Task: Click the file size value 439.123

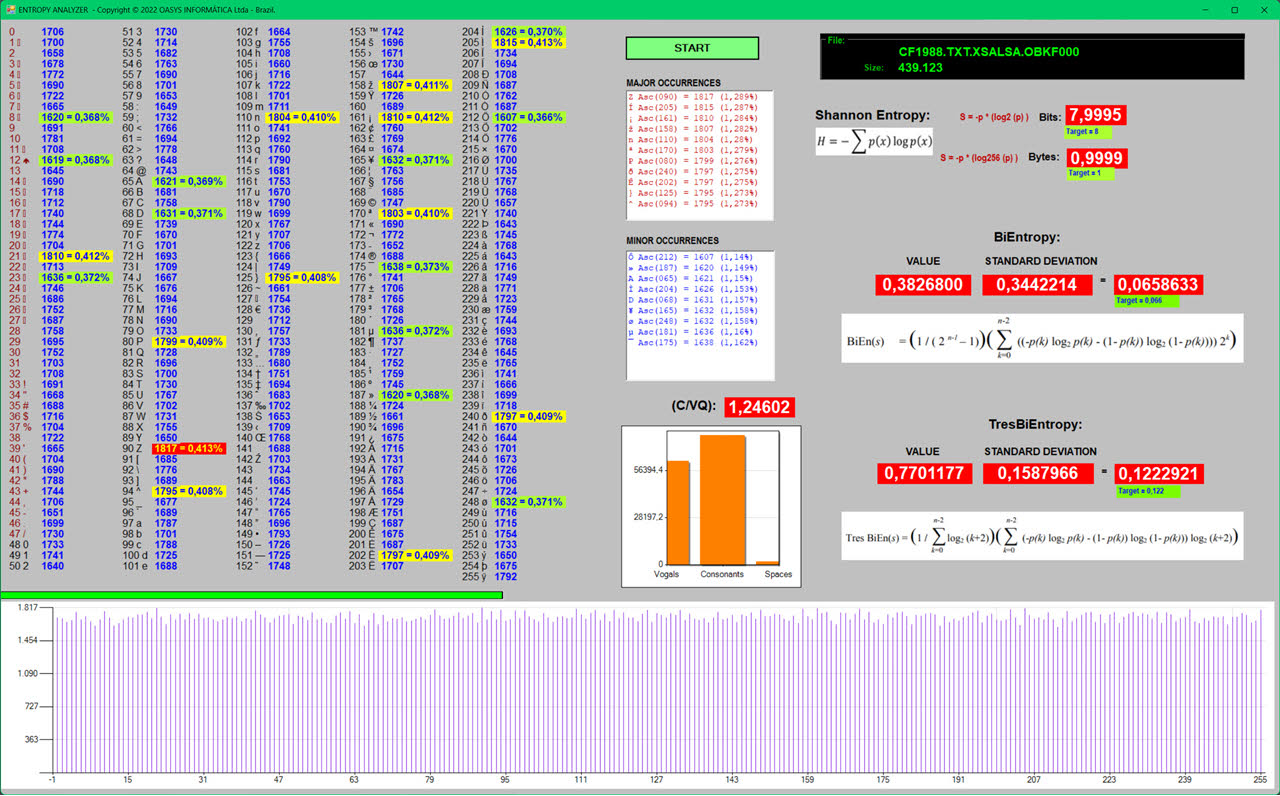Action: tap(920, 68)
